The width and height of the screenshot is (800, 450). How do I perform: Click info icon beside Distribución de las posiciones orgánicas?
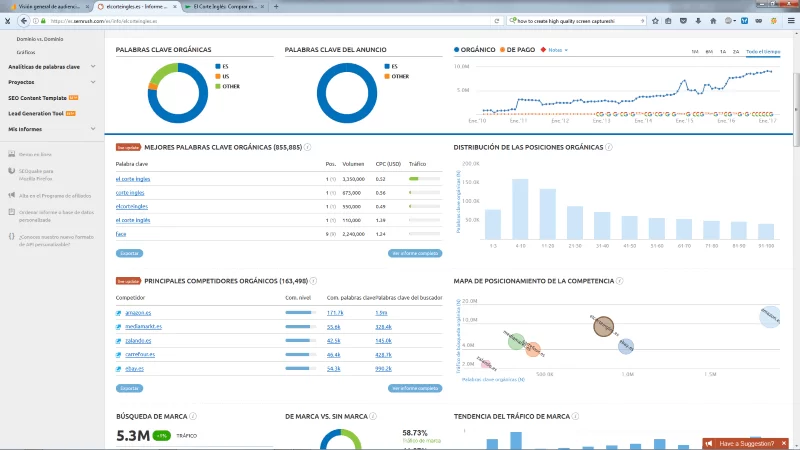tap(609, 147)
